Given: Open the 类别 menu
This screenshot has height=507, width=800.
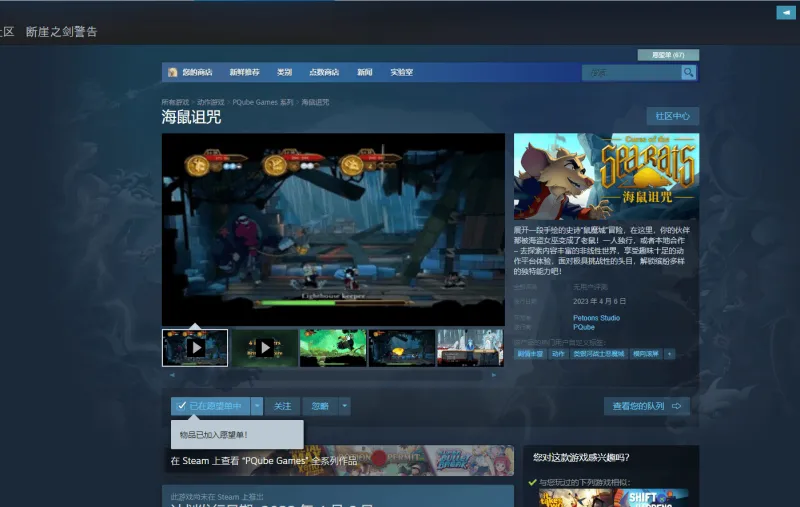Looking at the screenshot, I should (284, 72).
